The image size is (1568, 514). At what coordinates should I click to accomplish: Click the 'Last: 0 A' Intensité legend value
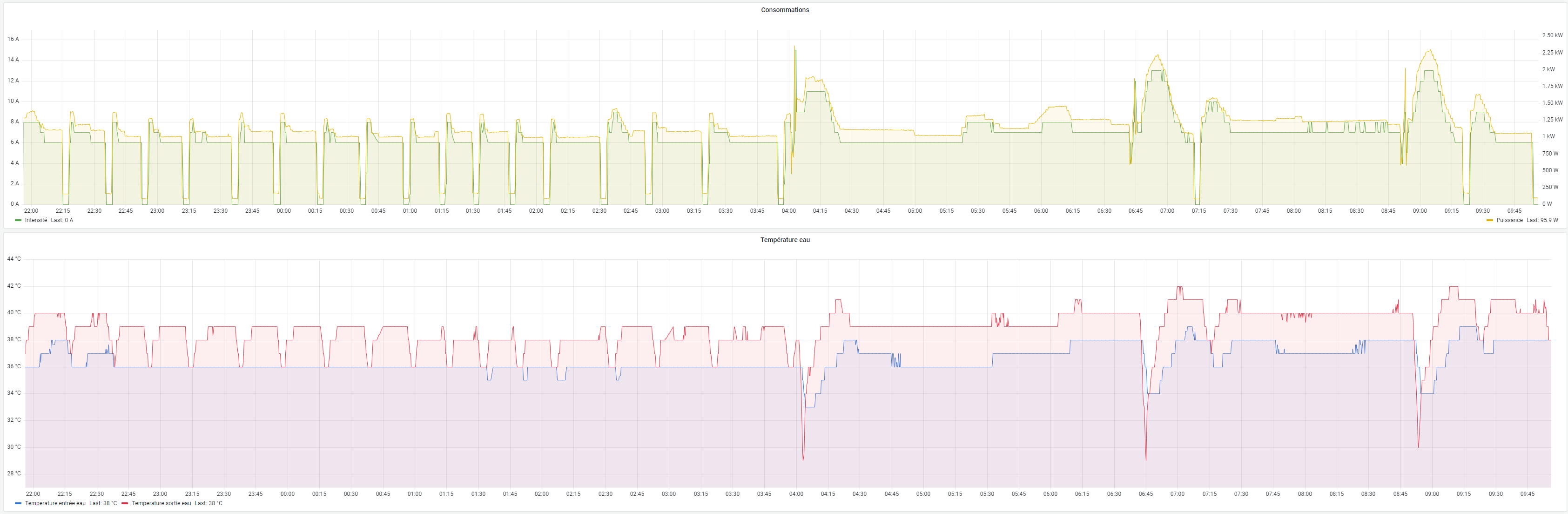click(x=61, y=221)
